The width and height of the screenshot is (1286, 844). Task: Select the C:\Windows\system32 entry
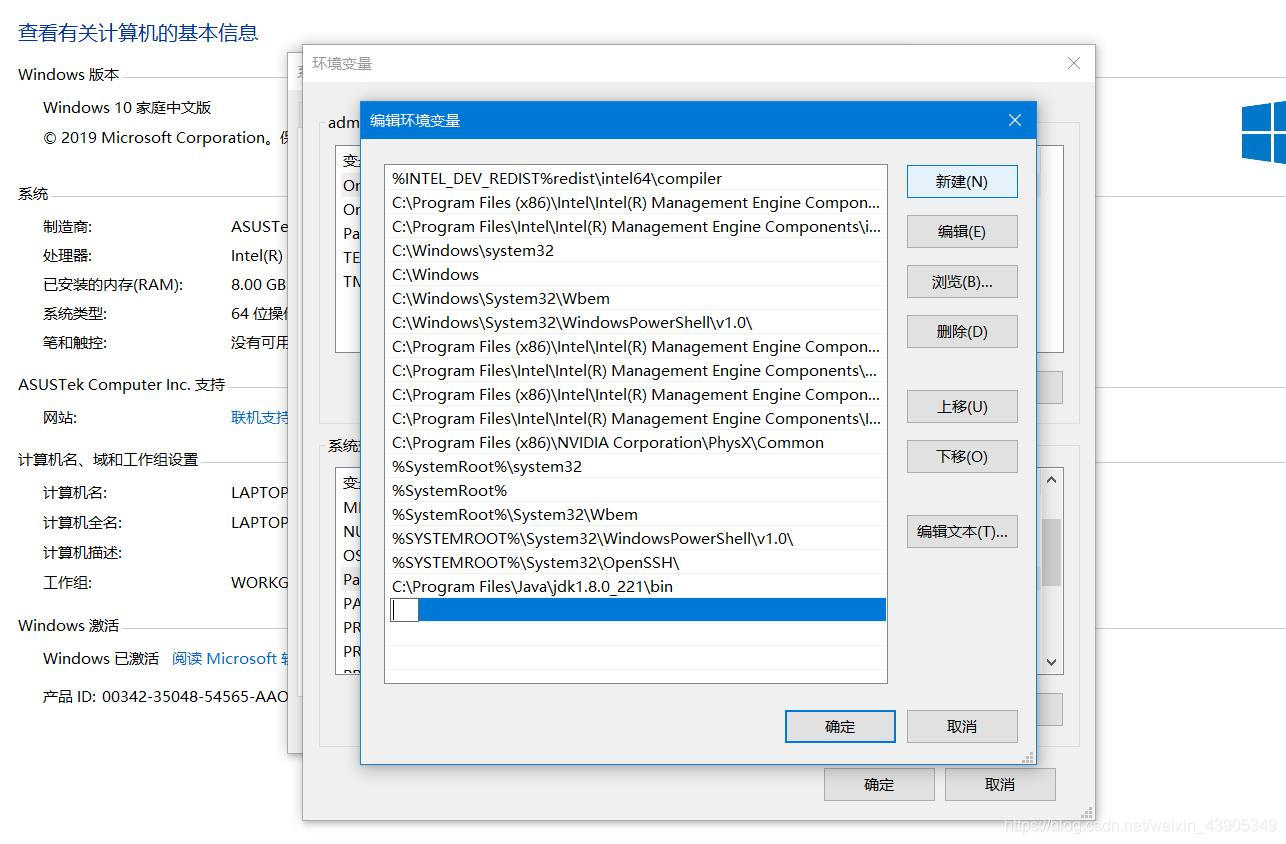coord(636,251)
